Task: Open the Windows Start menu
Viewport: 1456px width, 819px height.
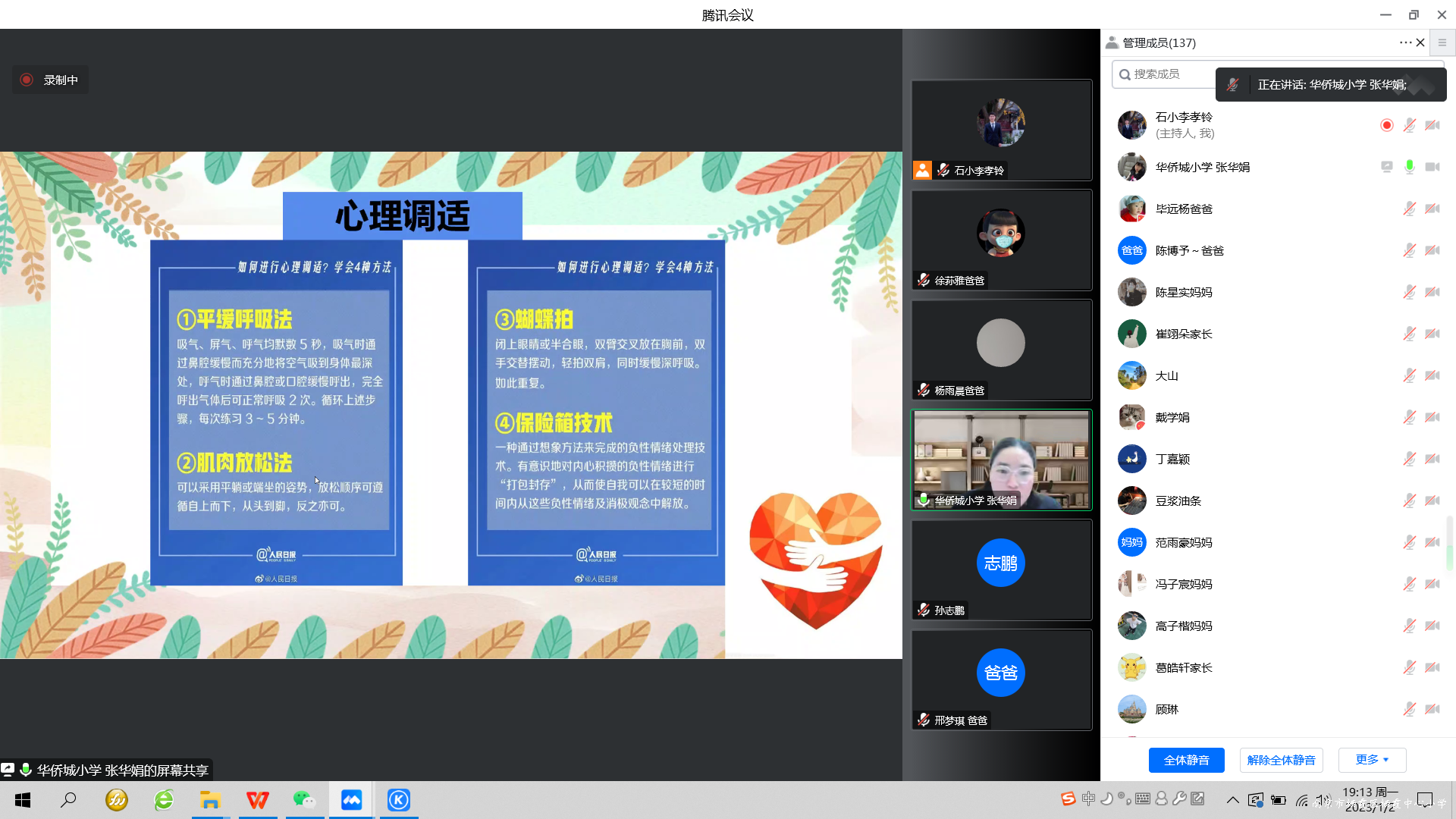Action: tap(23, 800)
